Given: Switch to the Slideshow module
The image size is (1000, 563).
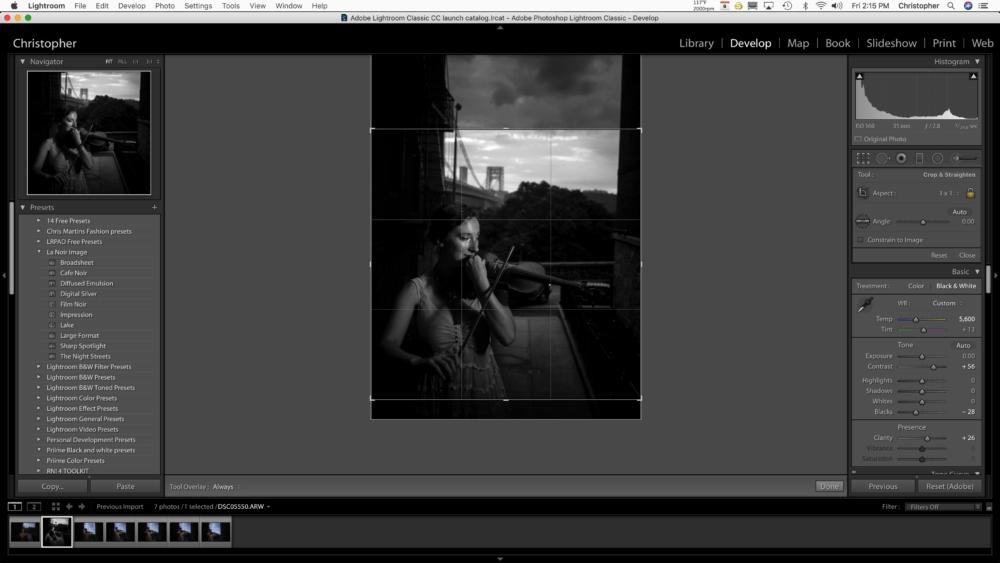Looking at the screenshot, I should pyautogui.click(x=891, y=43).
